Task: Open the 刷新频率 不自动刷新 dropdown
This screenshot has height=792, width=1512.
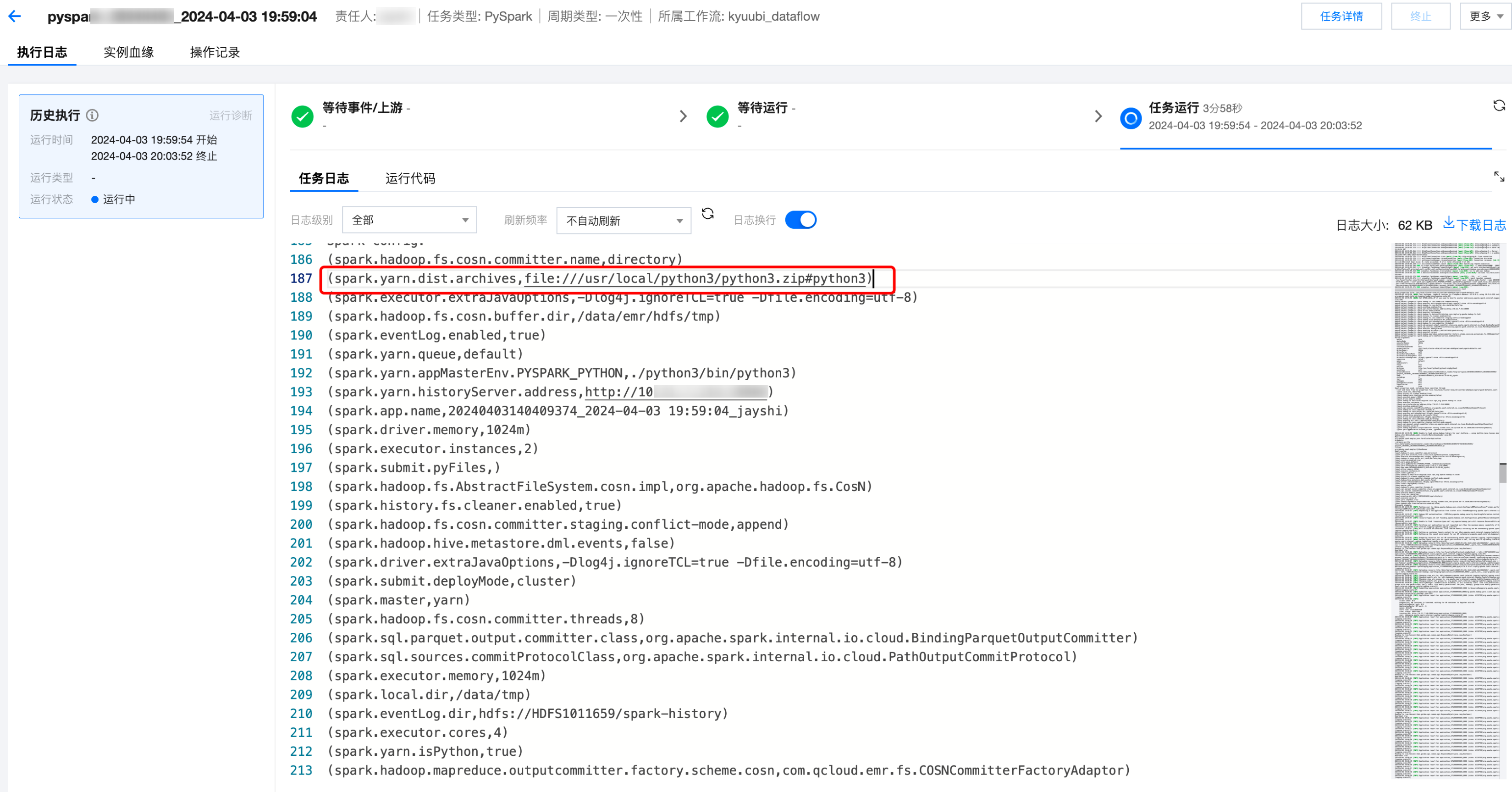Action: coord(623,221)
